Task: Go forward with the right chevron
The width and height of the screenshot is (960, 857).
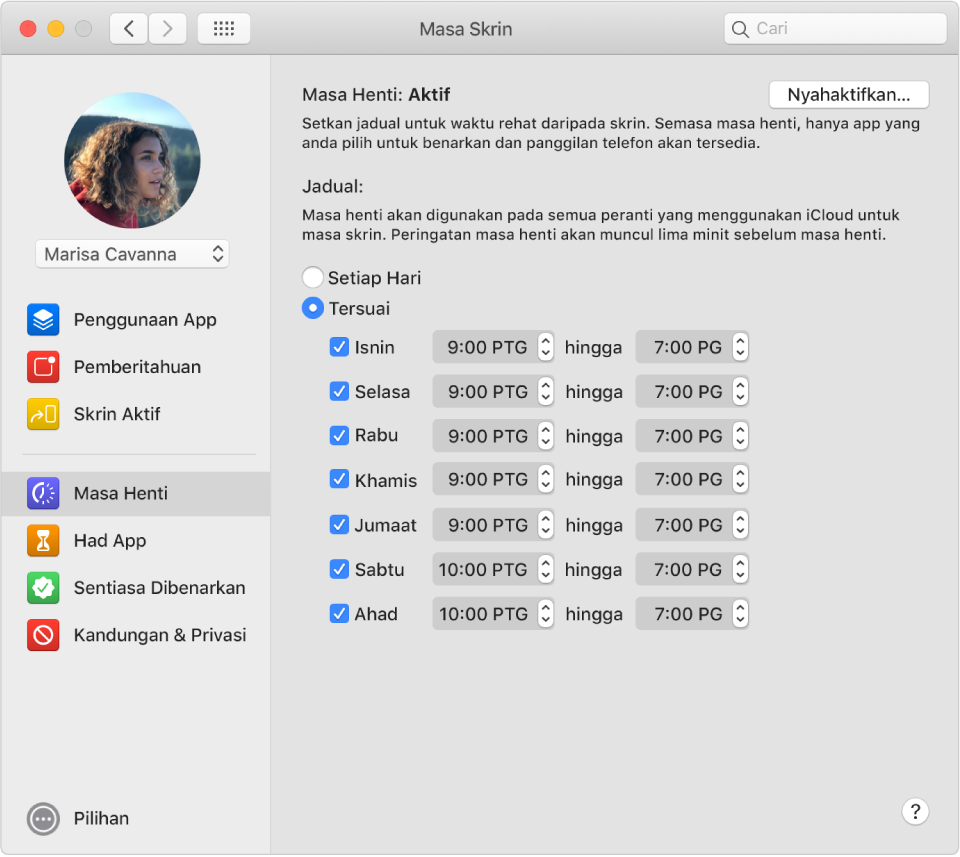Action: (x=167, y=29)
